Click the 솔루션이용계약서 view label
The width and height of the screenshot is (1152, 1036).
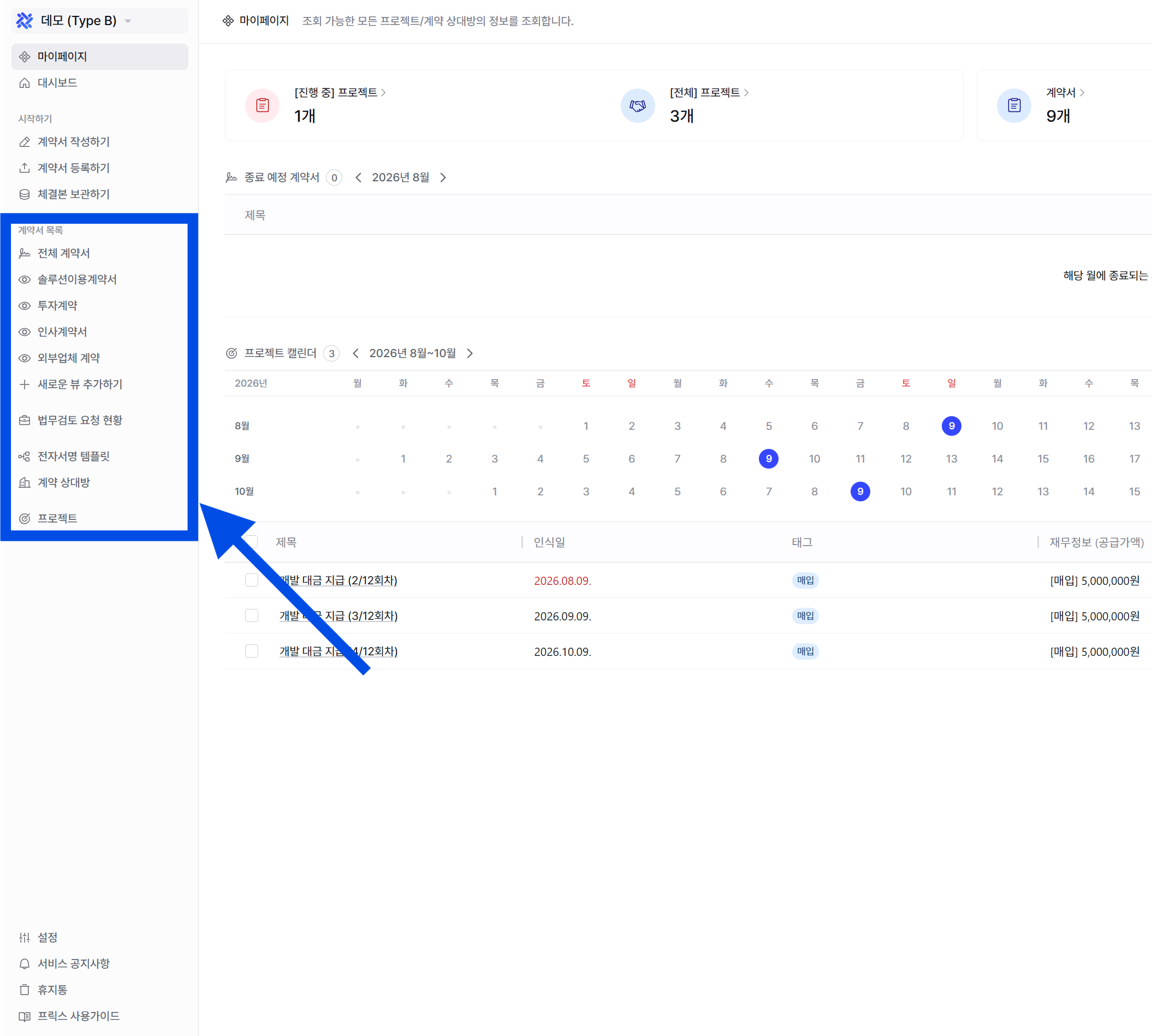(77, 280)
